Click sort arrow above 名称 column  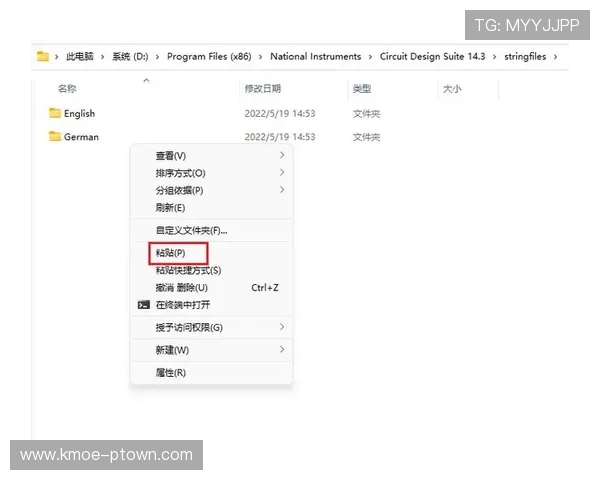(x=146, y=80)
